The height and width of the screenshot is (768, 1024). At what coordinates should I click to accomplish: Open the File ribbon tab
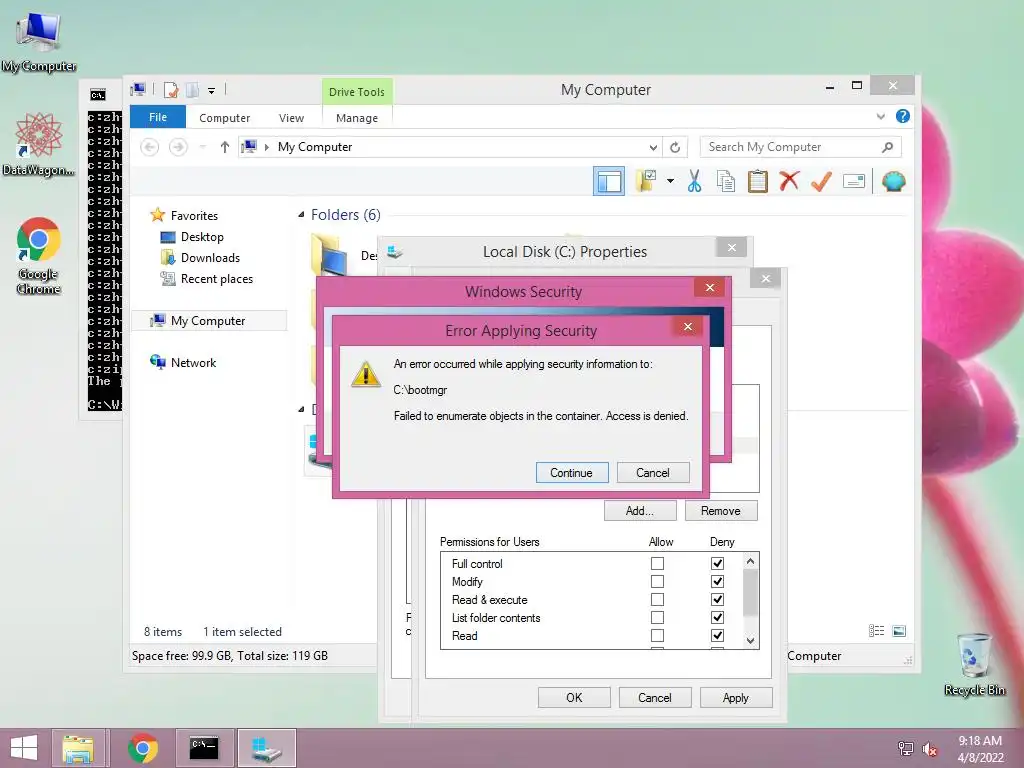pyautogui.click(x=158, y=117)
